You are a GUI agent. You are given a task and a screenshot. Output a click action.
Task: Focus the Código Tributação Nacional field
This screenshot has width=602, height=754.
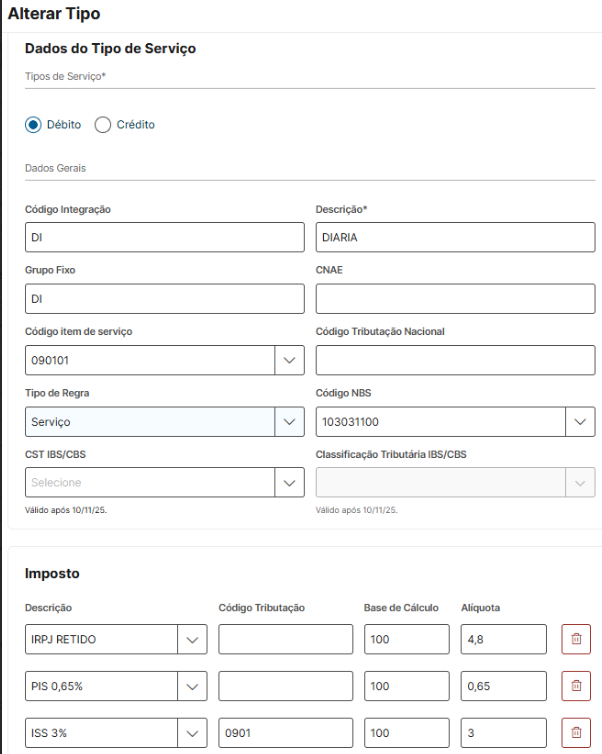(x=455, y=360)
